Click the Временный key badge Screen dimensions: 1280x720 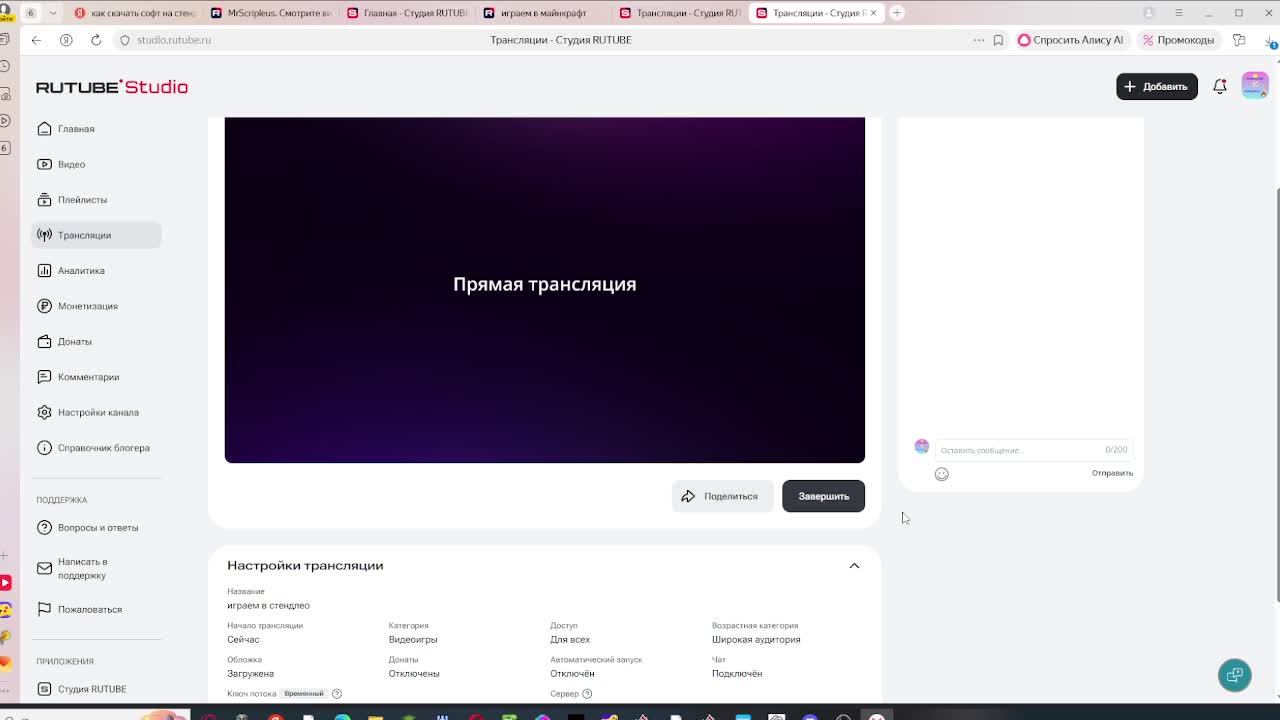(x=303, y=694)
